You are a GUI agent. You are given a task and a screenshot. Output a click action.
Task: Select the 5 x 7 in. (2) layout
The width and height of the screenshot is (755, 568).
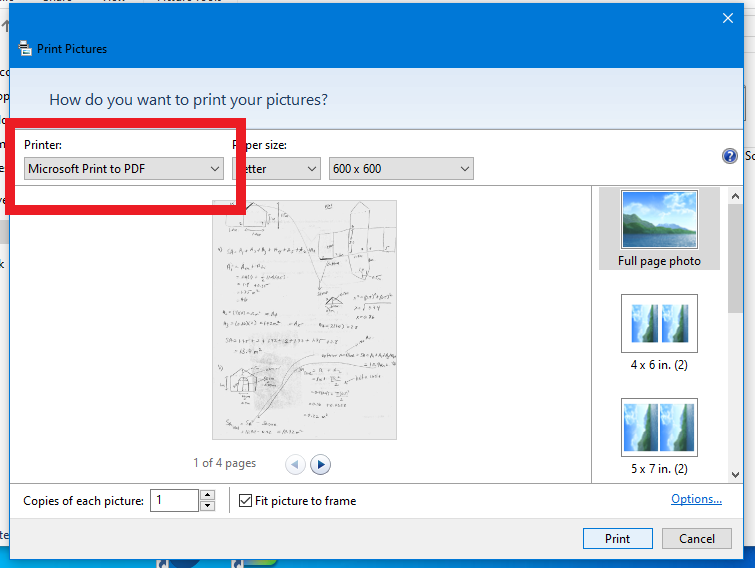659,437
